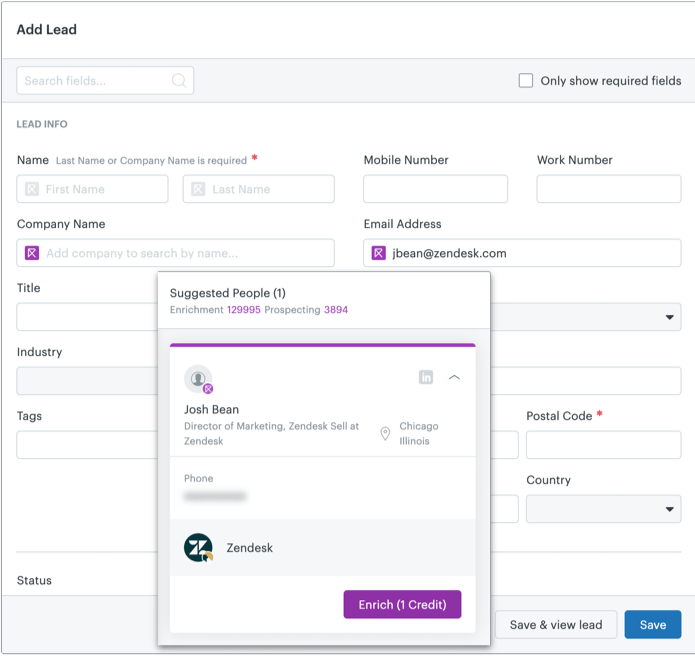The height and width of the screenshot is (656, 695).
Task: Click Chicago Illinois location text
Action: pyautogui.click(x=419, y=433)
